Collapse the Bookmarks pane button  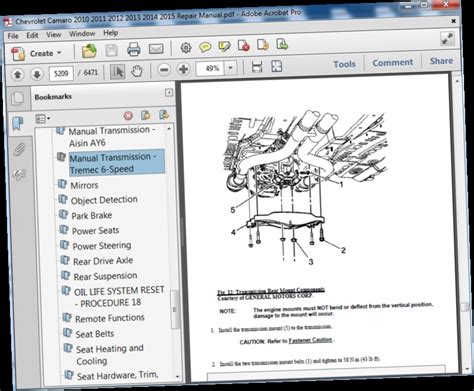pyautogui.click(x=169, y=92)
